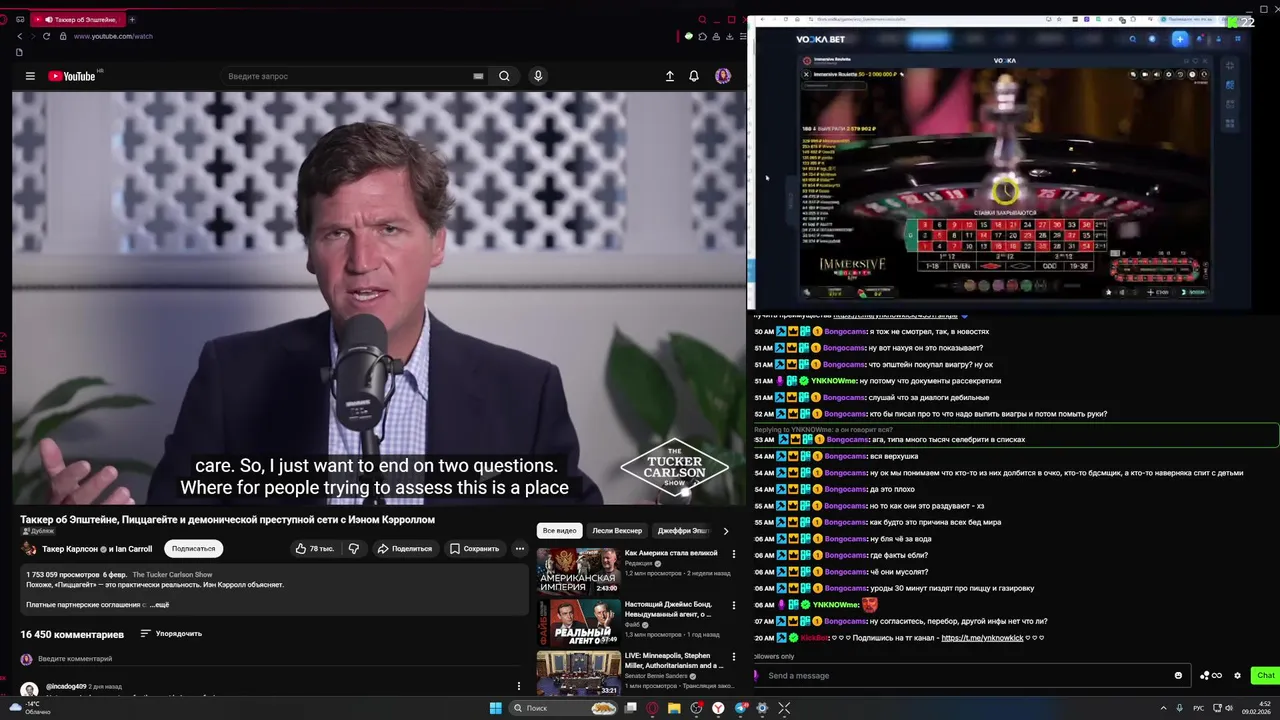Open File Explorer from the taskbar
1280x720 pixels.
pyautogui.click(x=674, y=708)
